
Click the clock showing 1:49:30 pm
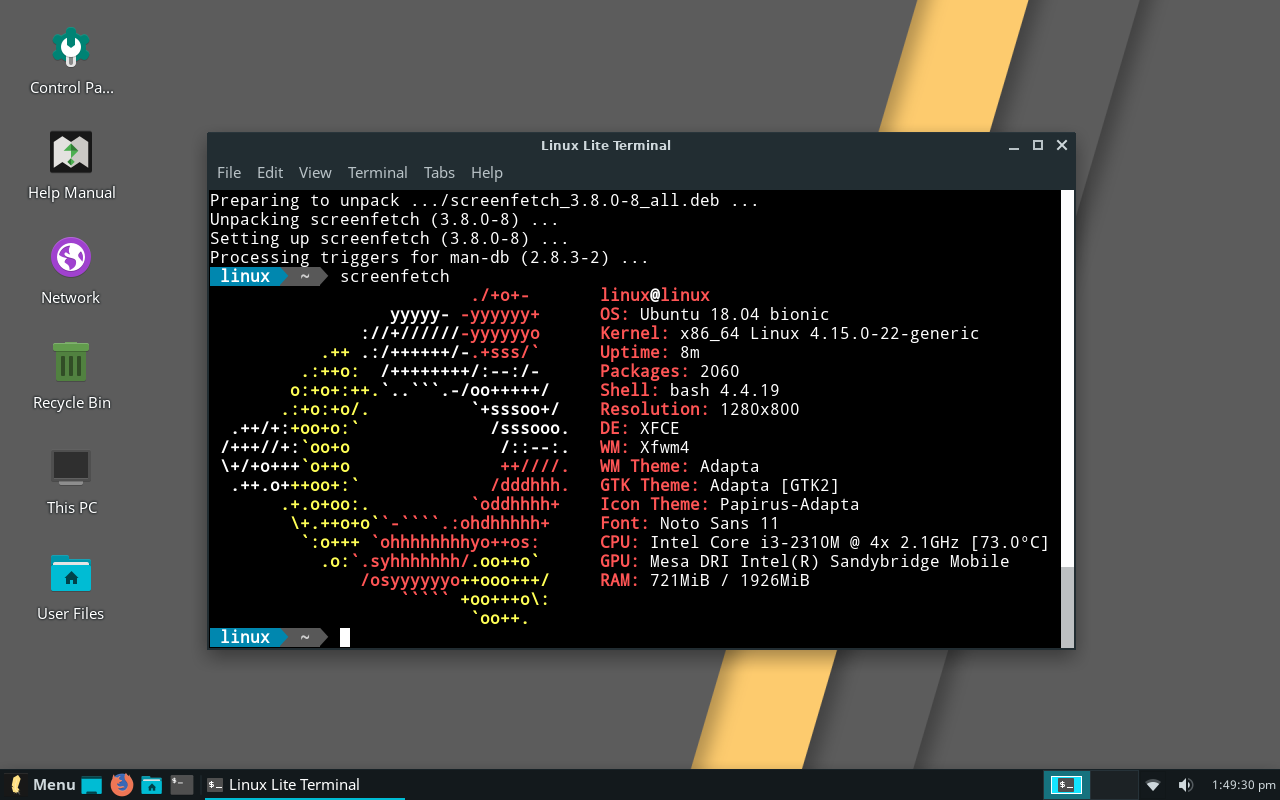(1244, 785)
